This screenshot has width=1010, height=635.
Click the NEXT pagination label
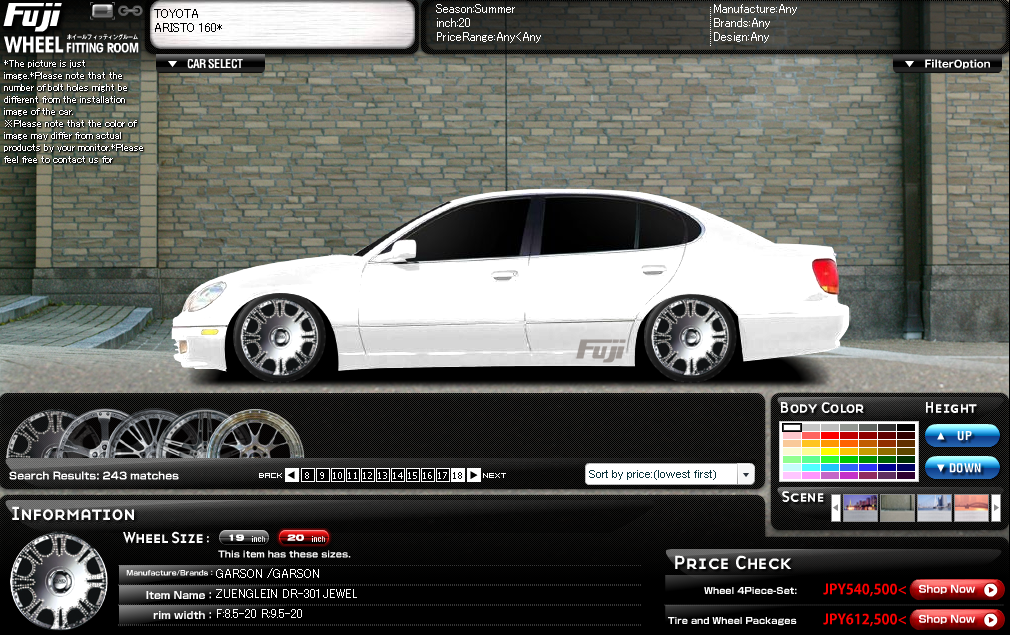[494, 475]
